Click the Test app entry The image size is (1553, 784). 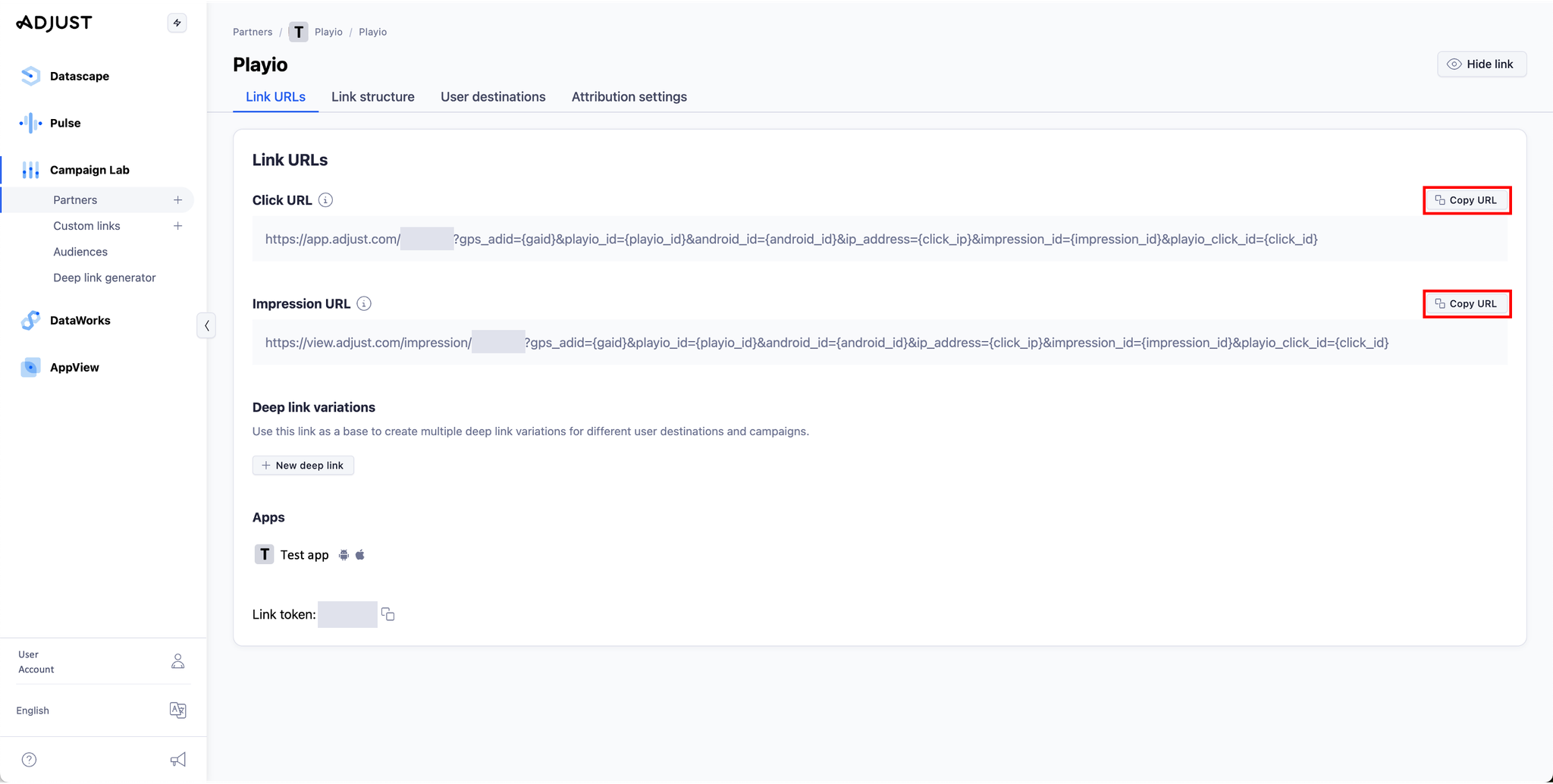304,555
